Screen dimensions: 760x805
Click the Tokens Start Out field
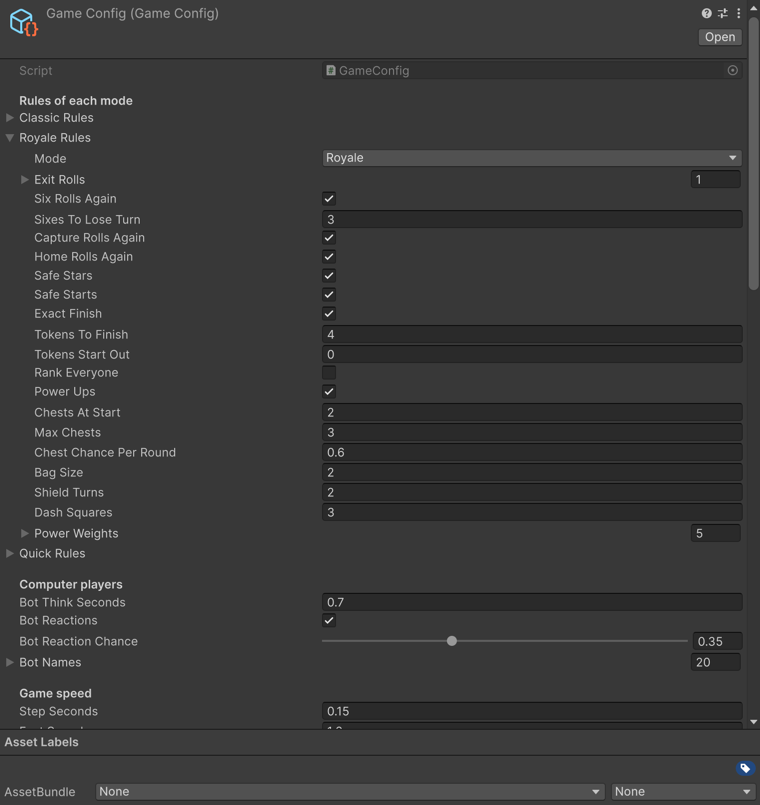pyautogui.click(x=532, y=354)
